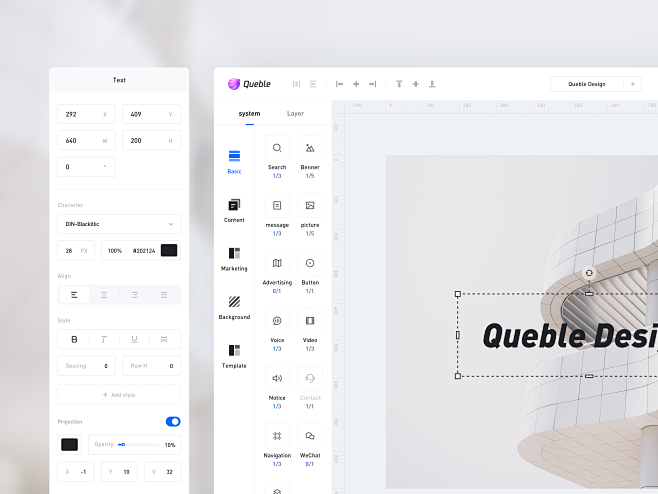Viewport: 658px width, 494px height.
Task: Click the top-left resize handle of text box
Action: [458, 294]
